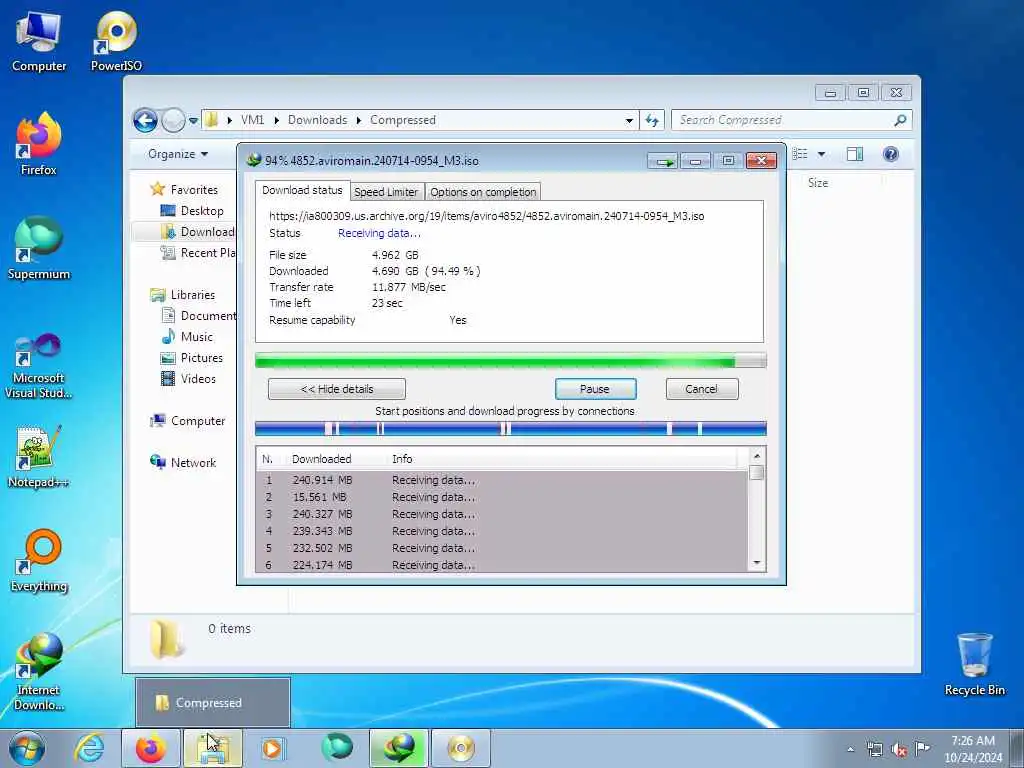Click Downloads in the address breadcrumb
Viewport: 1024px width, 768px height.
[x=317, y=120]
